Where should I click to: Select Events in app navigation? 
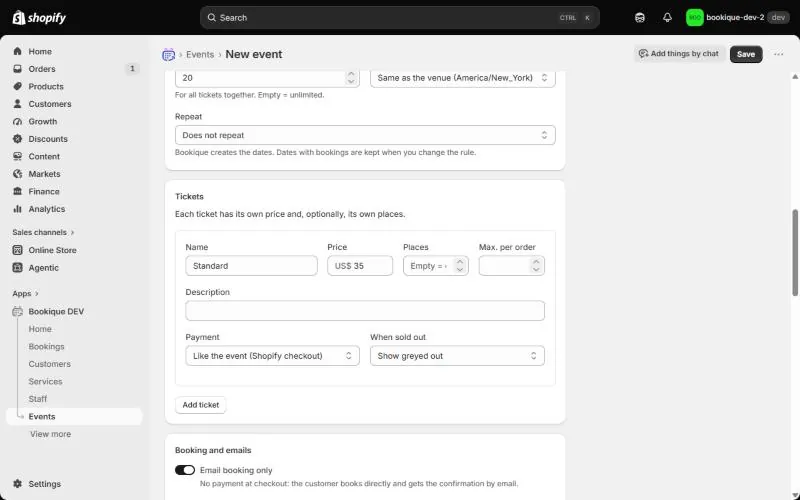[x=74, y=417]
